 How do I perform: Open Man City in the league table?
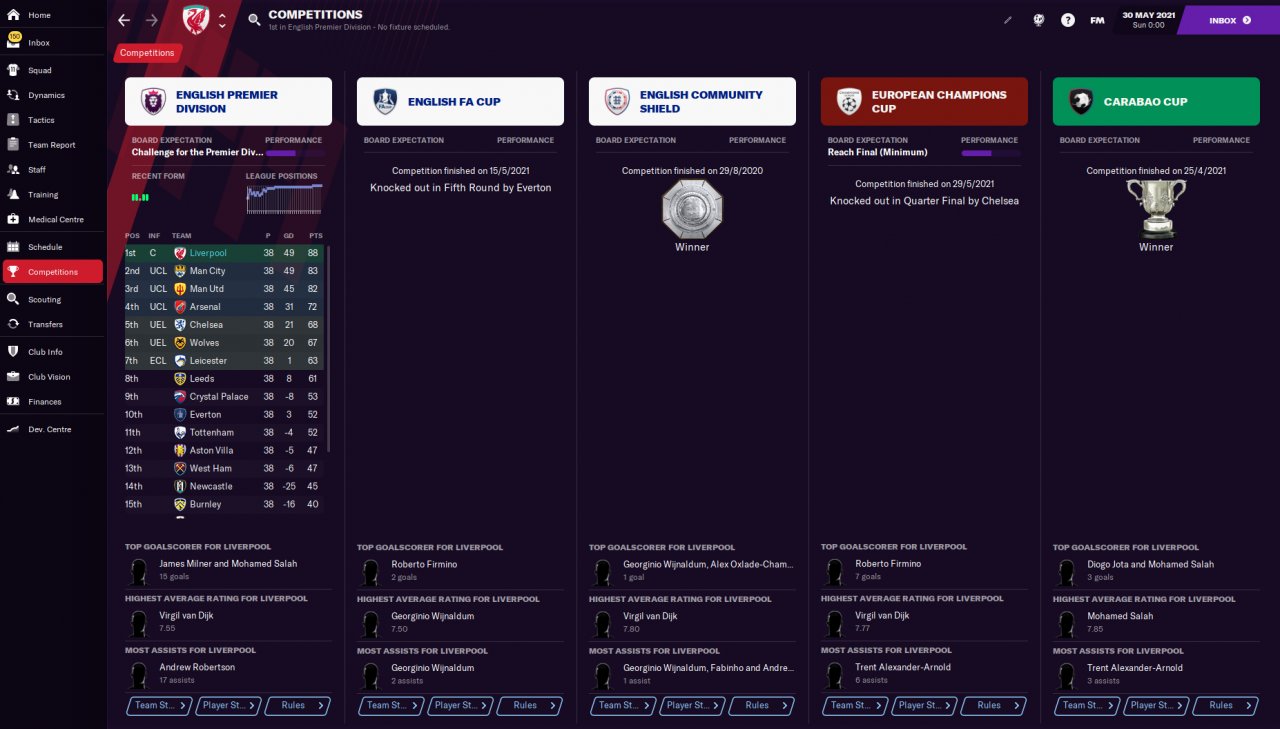pyautogui.click(x=225, y=271)
